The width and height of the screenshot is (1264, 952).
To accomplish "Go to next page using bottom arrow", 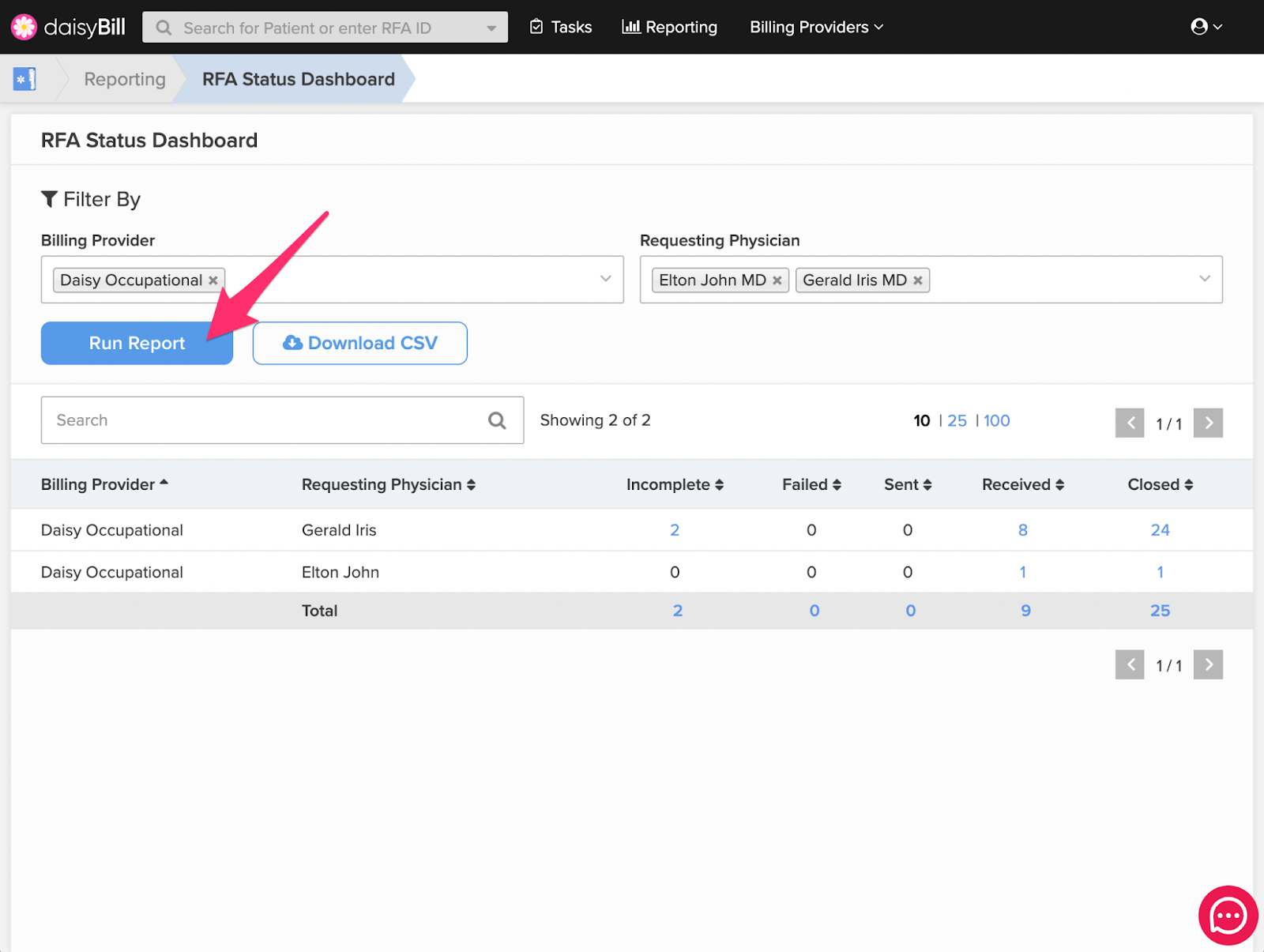I will tap(1209, 664).
